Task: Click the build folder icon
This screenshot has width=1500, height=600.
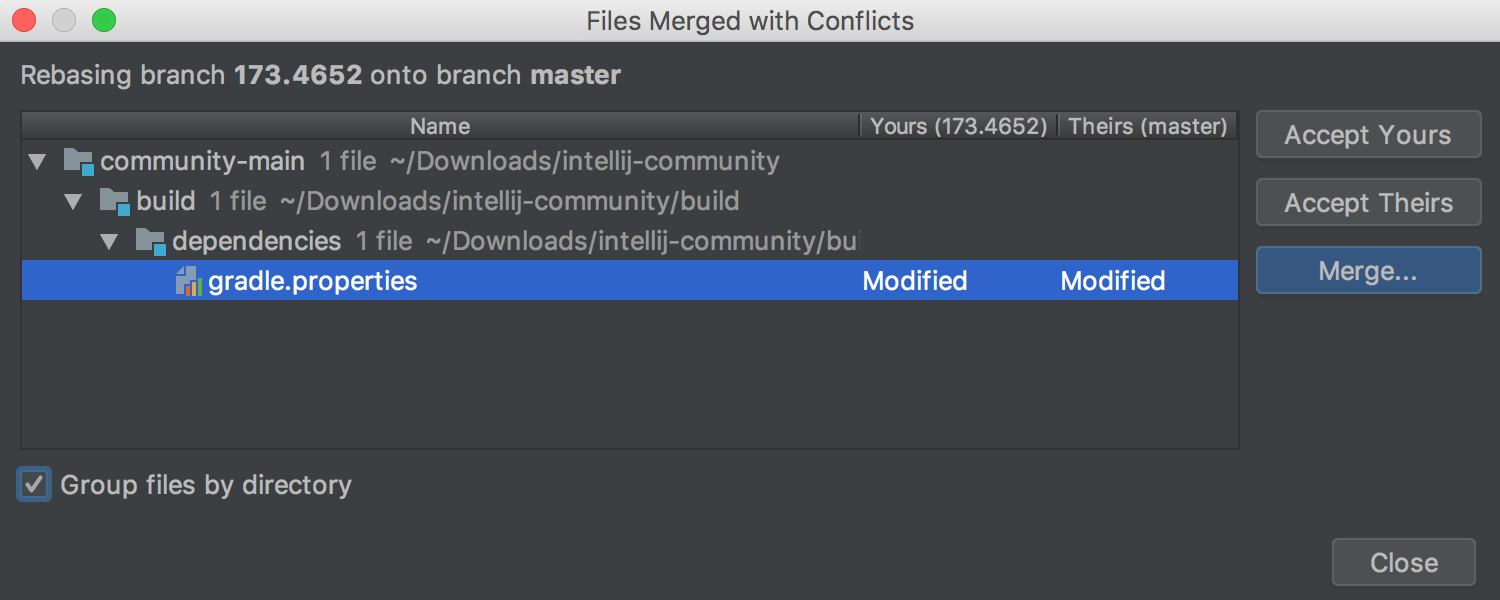Action: click(114, 201)
